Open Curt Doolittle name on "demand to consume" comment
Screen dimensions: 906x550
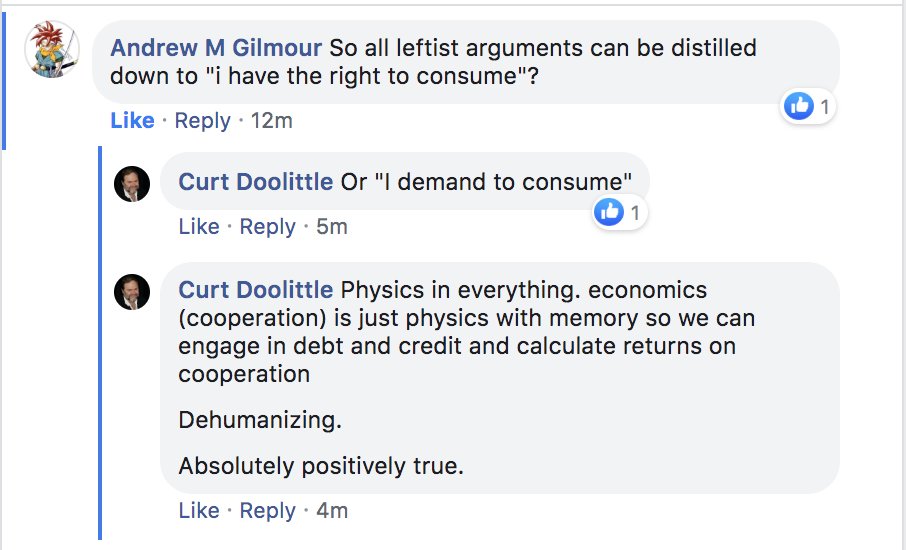(x=255, y=182)
